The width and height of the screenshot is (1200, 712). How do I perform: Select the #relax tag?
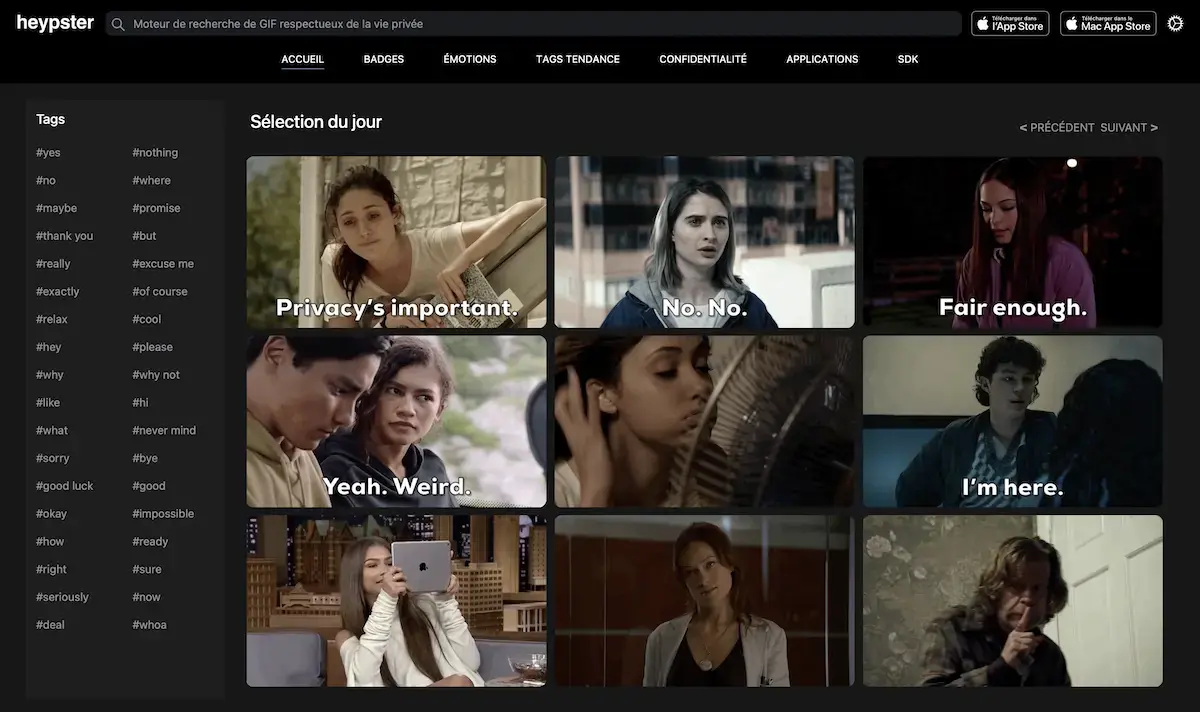51,320
